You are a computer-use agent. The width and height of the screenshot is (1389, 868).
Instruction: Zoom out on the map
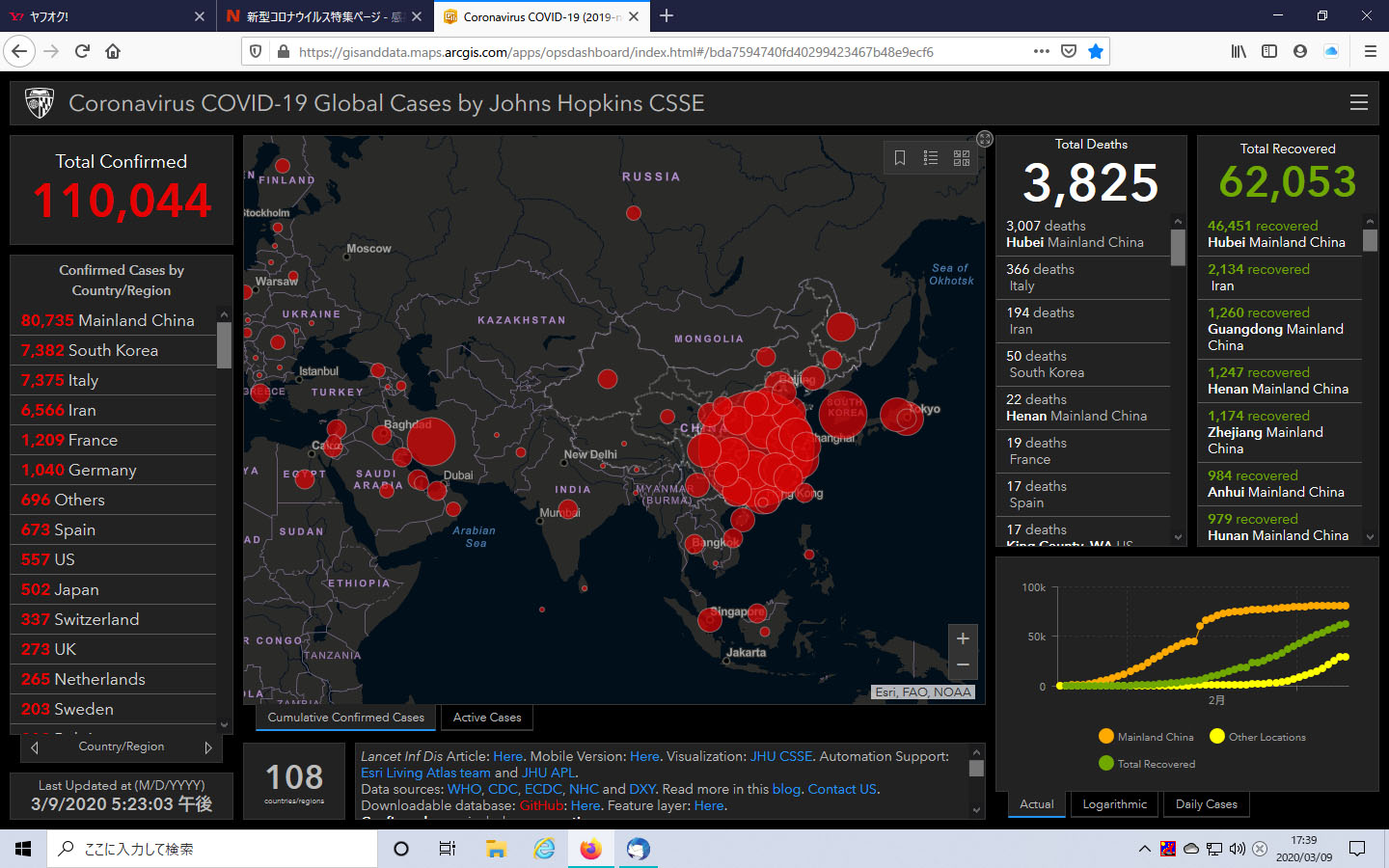click(x=963, y=665)
